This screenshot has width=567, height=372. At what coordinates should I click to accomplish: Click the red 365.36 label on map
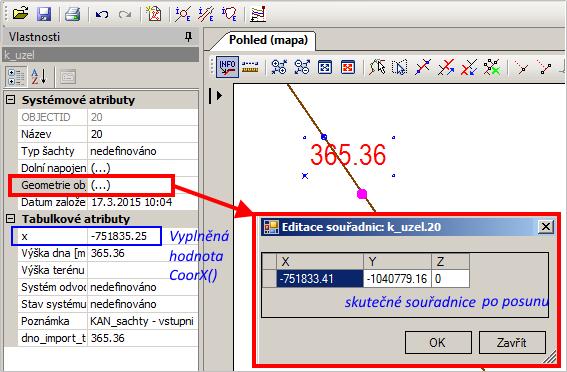click(348, 155)
